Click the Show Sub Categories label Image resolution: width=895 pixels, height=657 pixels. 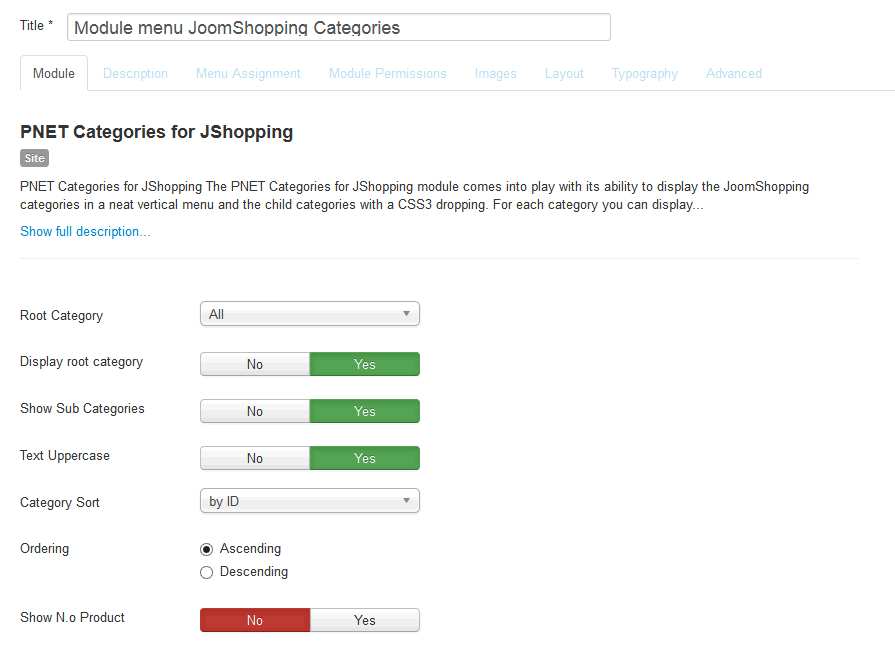coord(82,409)
